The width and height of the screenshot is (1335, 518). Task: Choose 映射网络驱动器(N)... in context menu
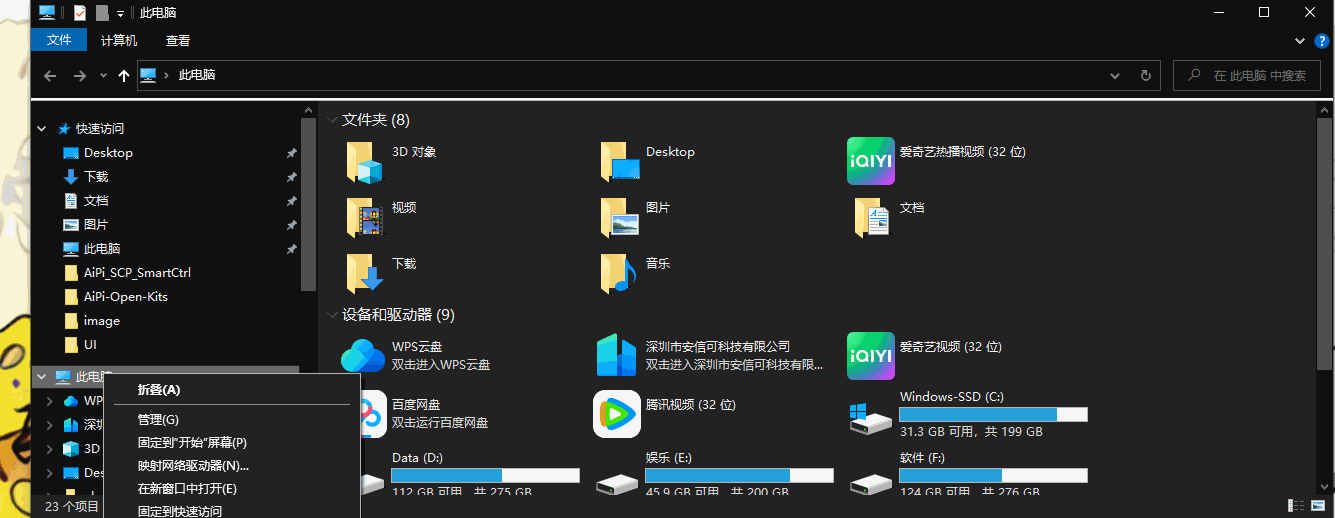(x=232, y=466)
